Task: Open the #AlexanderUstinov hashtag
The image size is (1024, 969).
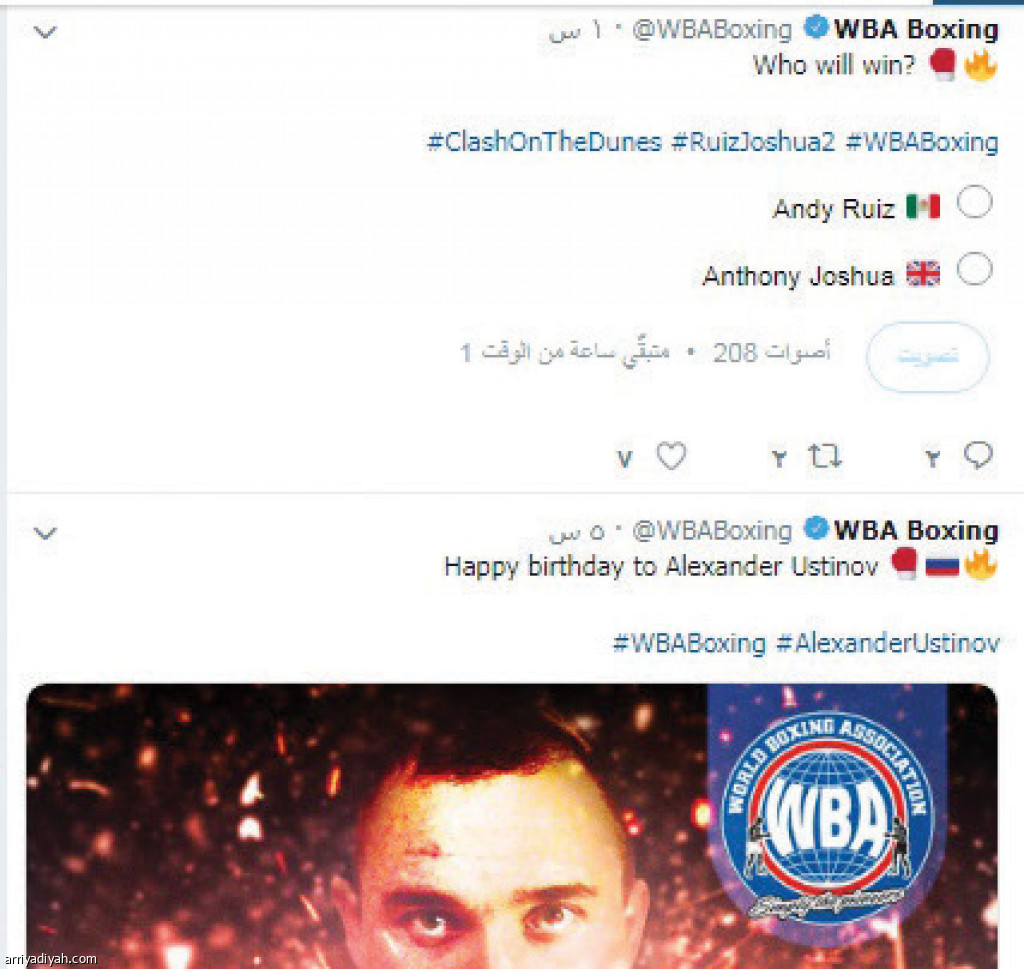Action: [888, 643]
